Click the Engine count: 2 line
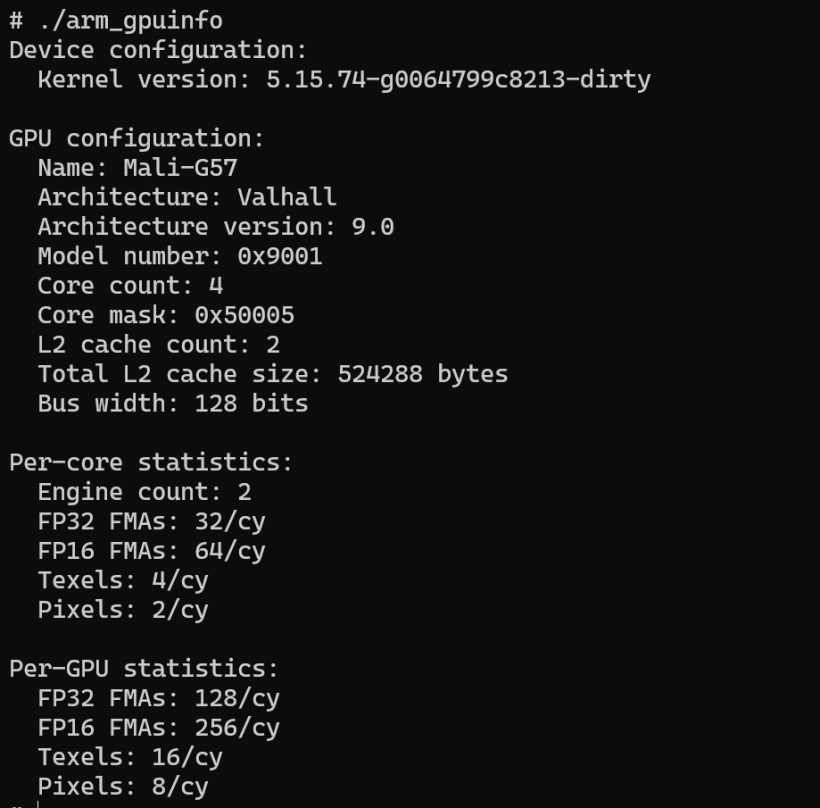 click(x=144, y=492)
